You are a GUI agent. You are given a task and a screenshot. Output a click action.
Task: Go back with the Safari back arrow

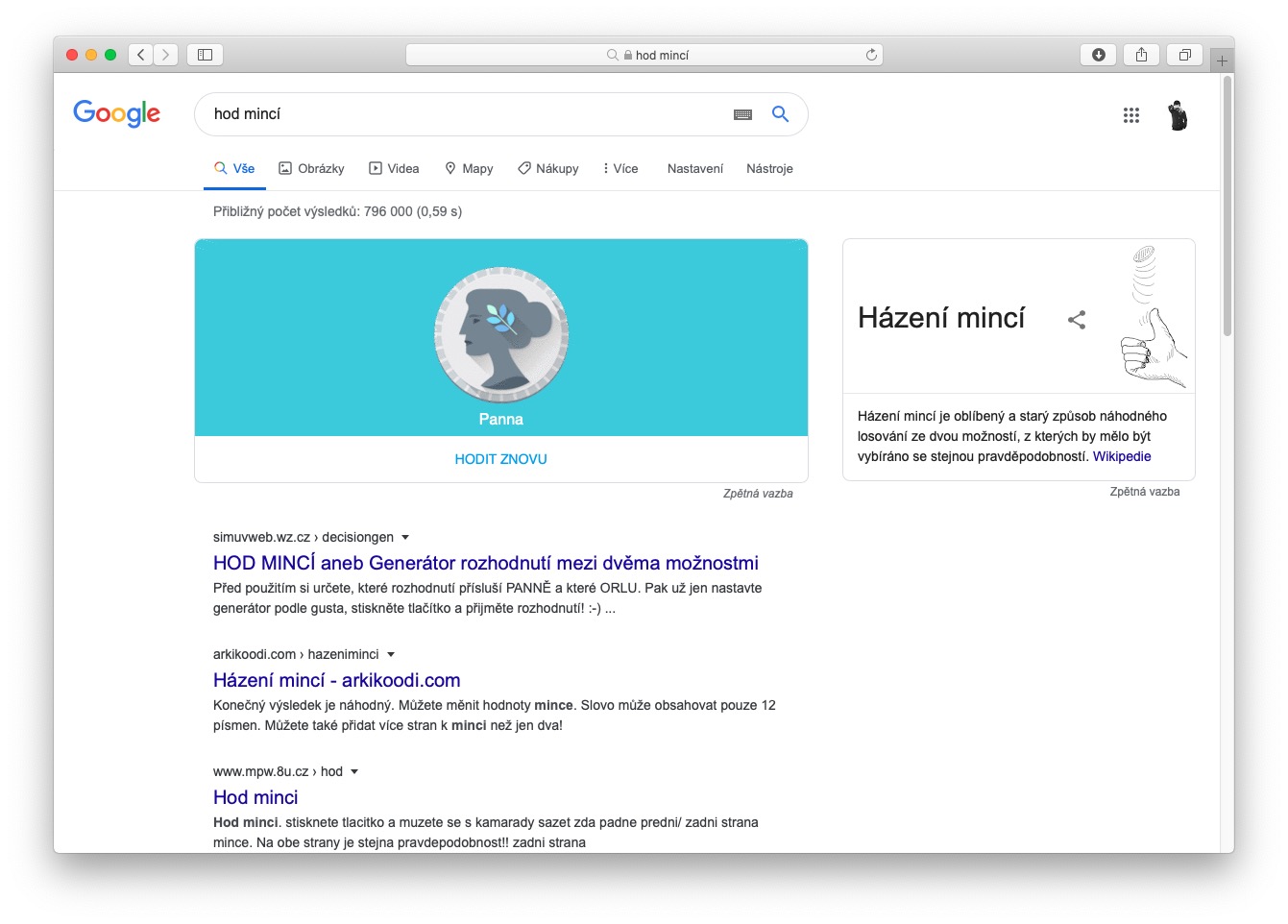[141, 55]
